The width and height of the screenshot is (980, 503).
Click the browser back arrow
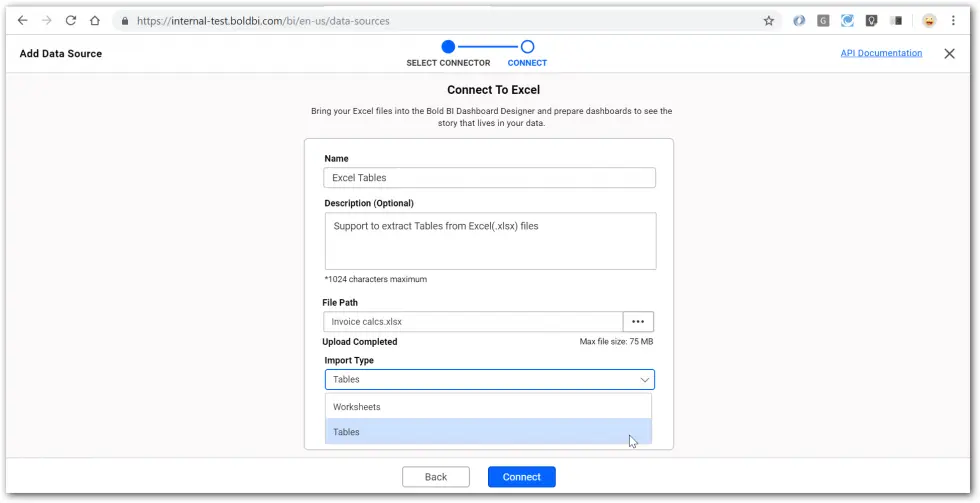[23, 20]
